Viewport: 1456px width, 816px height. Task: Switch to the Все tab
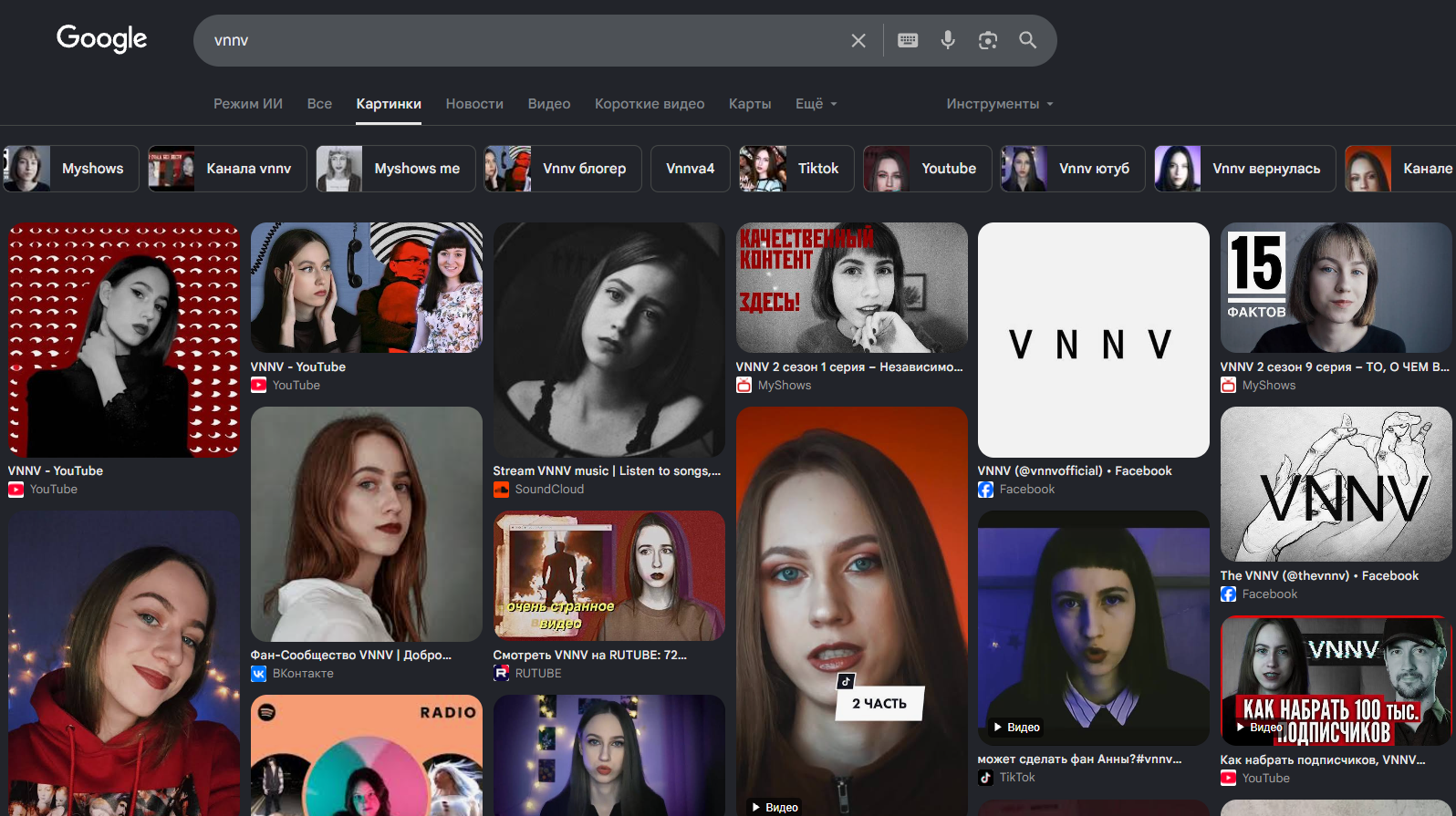coord(319,104)
